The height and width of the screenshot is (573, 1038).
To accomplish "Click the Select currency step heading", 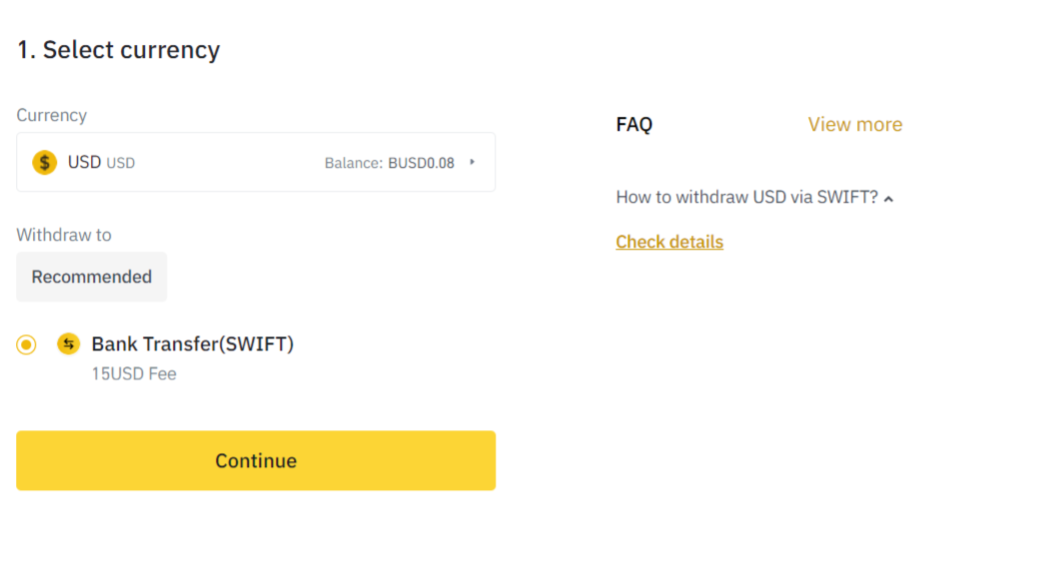I will click(x=118, y=50).
